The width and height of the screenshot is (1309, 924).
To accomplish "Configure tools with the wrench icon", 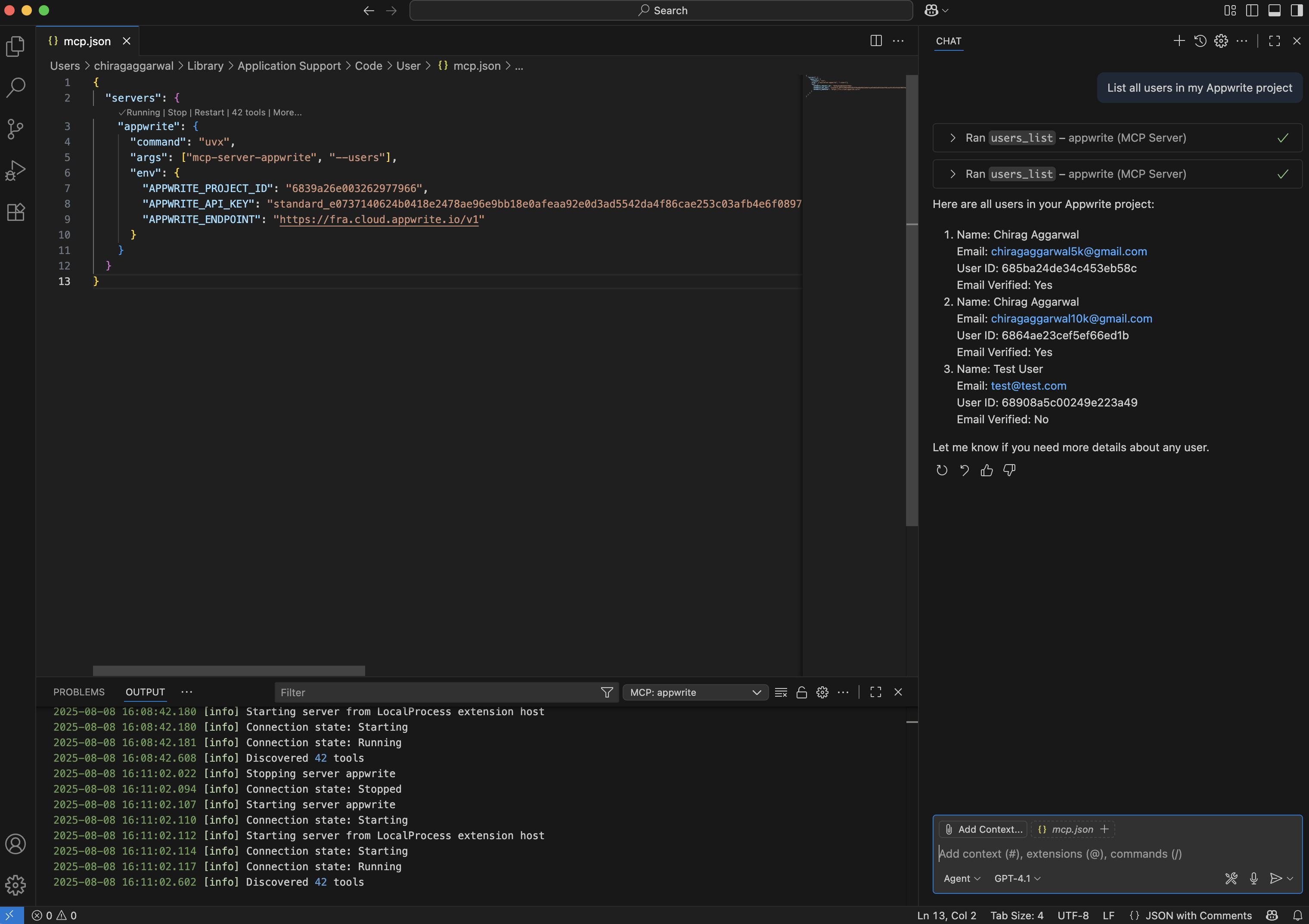I will tap(1231, 878).
